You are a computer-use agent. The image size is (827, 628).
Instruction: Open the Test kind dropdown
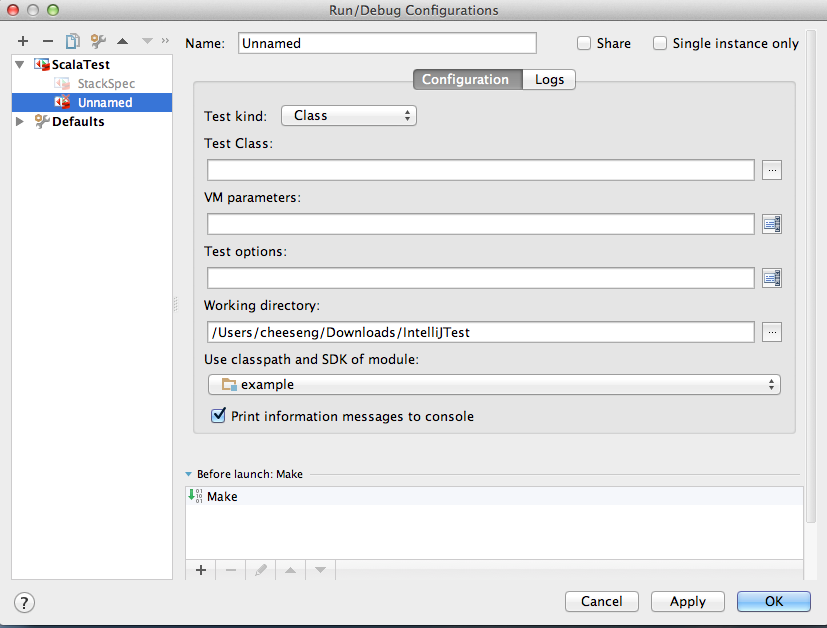pyautogui.click(x=348, y=115)
